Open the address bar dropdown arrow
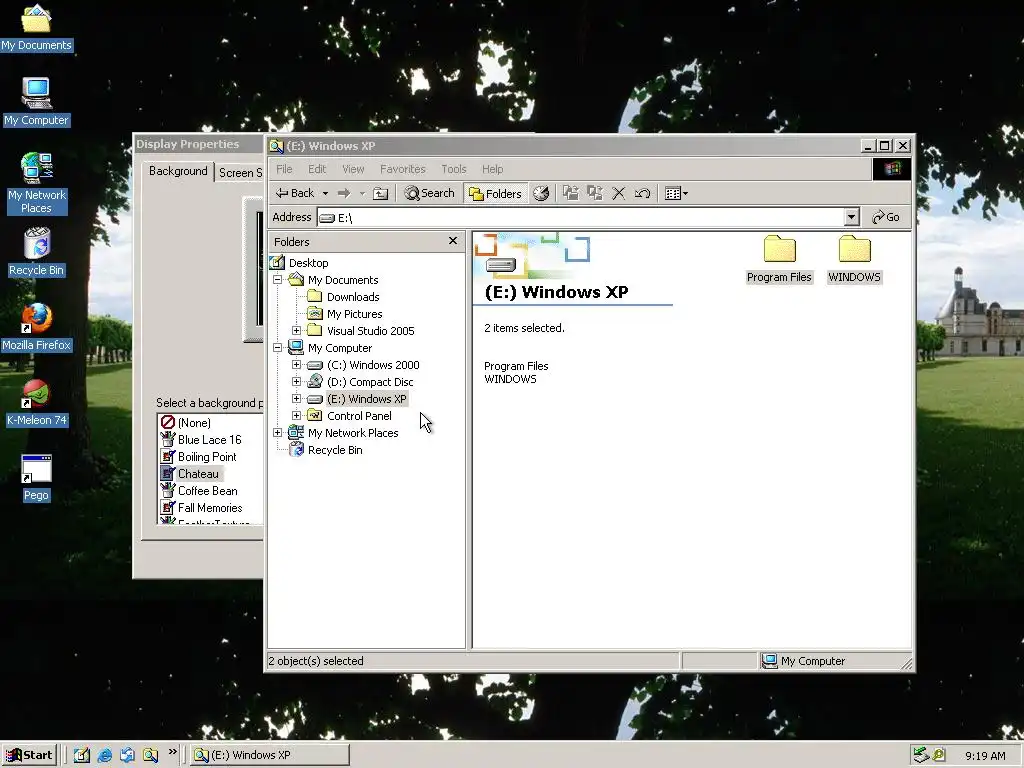The width and height of the screenshot is (1024, 768). (851, 217)
